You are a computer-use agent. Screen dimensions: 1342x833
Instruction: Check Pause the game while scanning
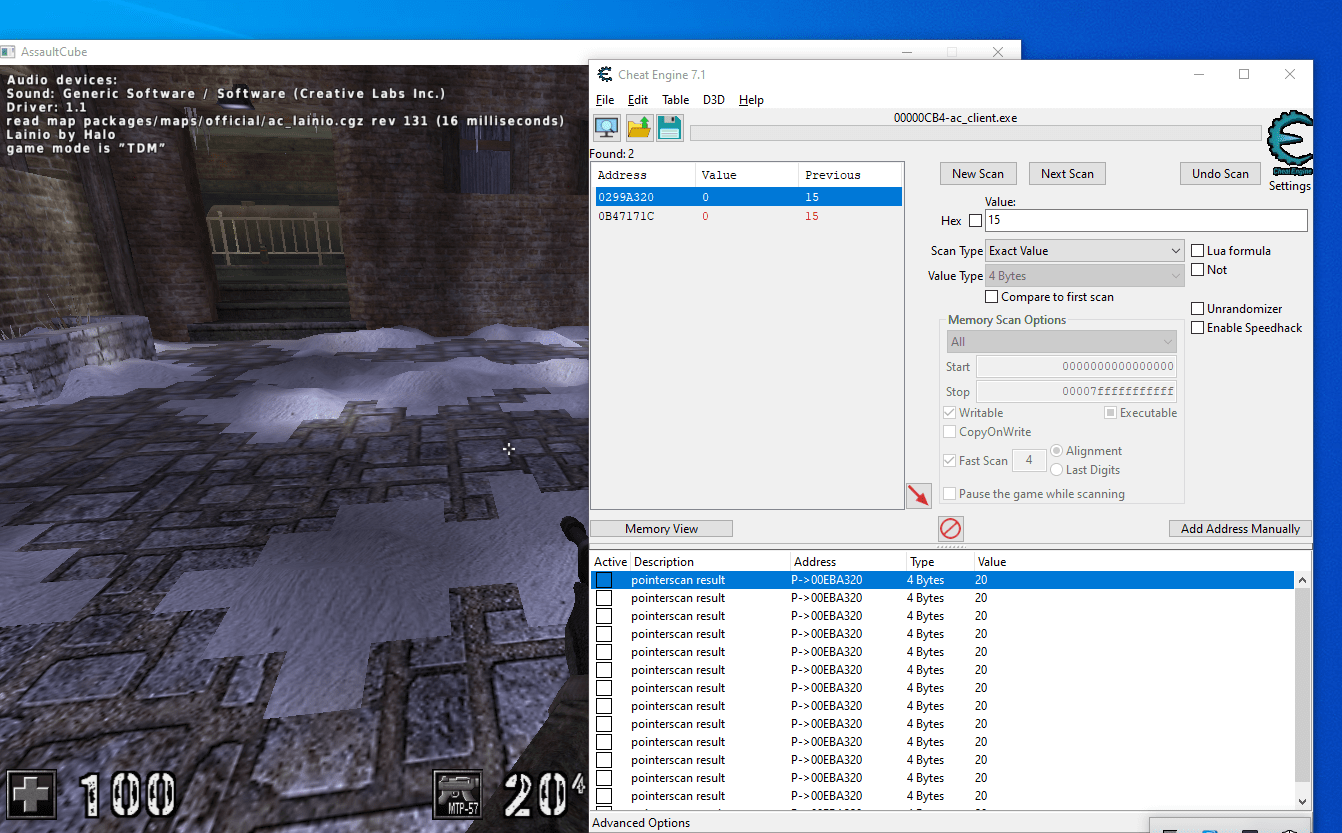pos(949,494)
